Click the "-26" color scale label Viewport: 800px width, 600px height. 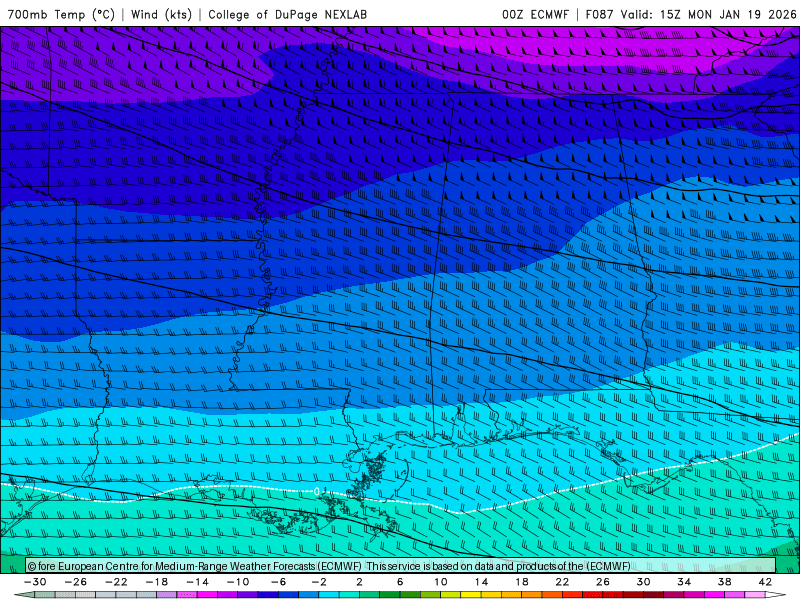(x=76, y=582)
